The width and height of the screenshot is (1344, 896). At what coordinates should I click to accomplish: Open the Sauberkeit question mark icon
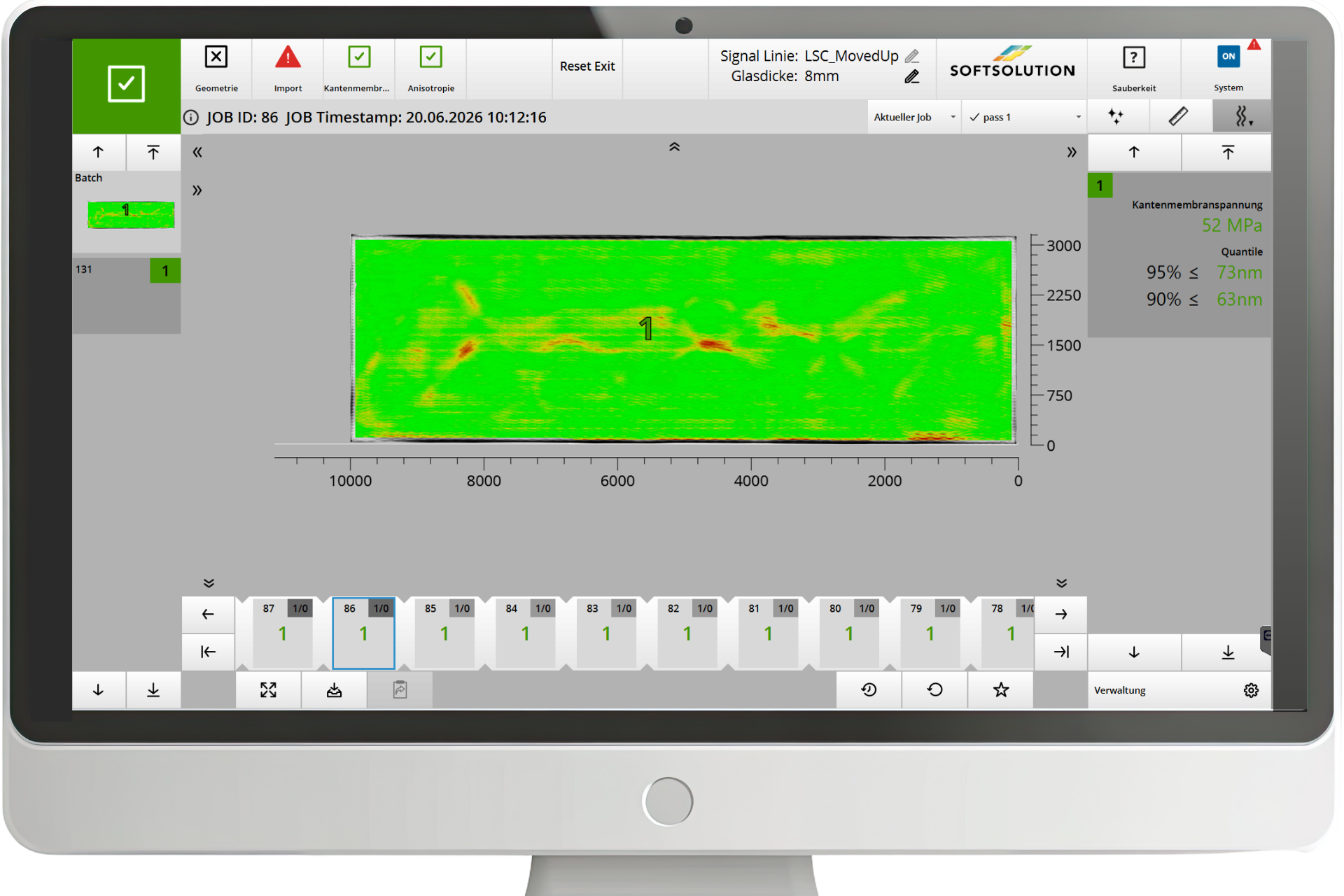(x=1133, y=57)
